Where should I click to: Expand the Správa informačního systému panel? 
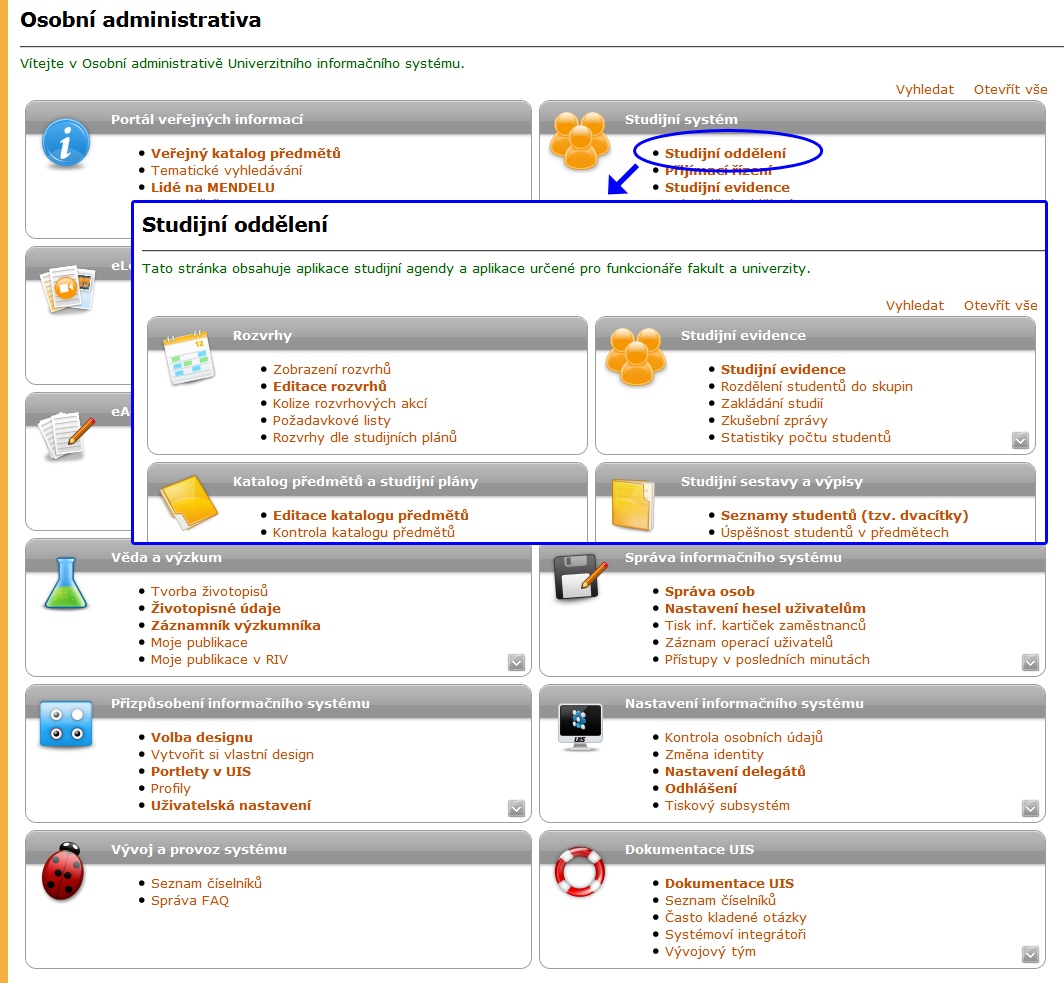point(1031,662)
